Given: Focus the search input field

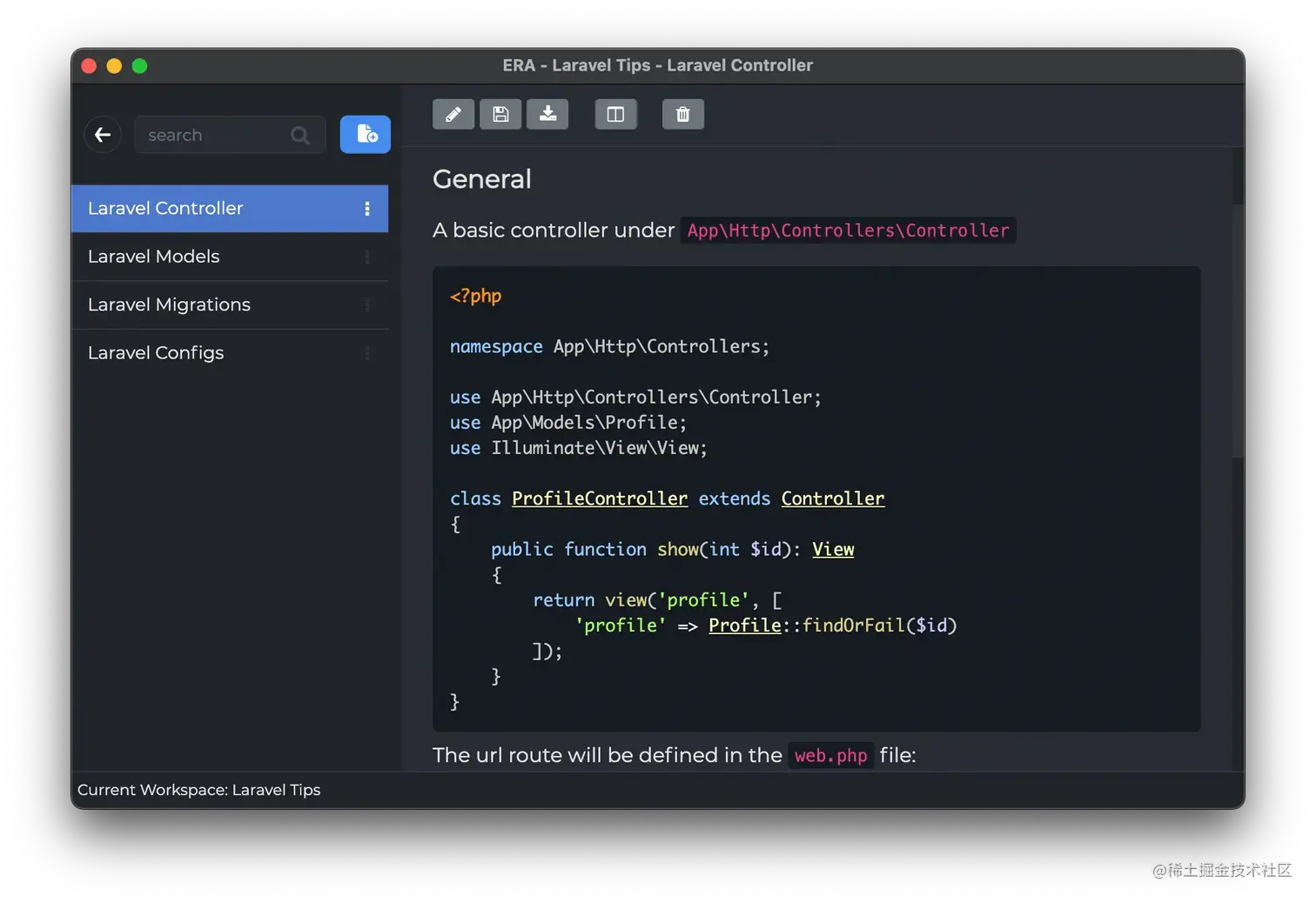Looking at the screenshot, I should pyautogui.click(x=230, y=135).
